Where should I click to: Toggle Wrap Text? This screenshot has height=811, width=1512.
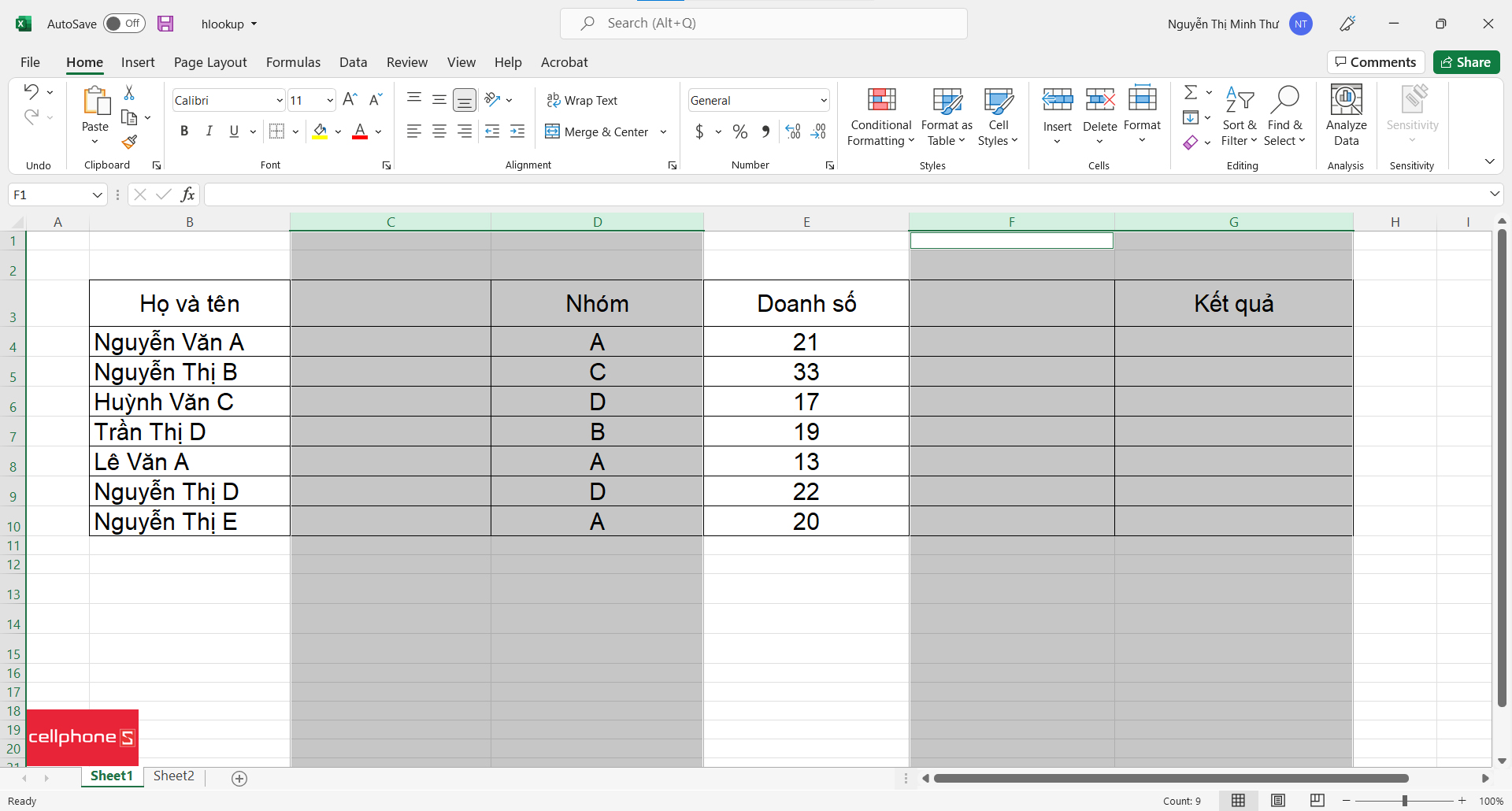[x=583, y=100]
